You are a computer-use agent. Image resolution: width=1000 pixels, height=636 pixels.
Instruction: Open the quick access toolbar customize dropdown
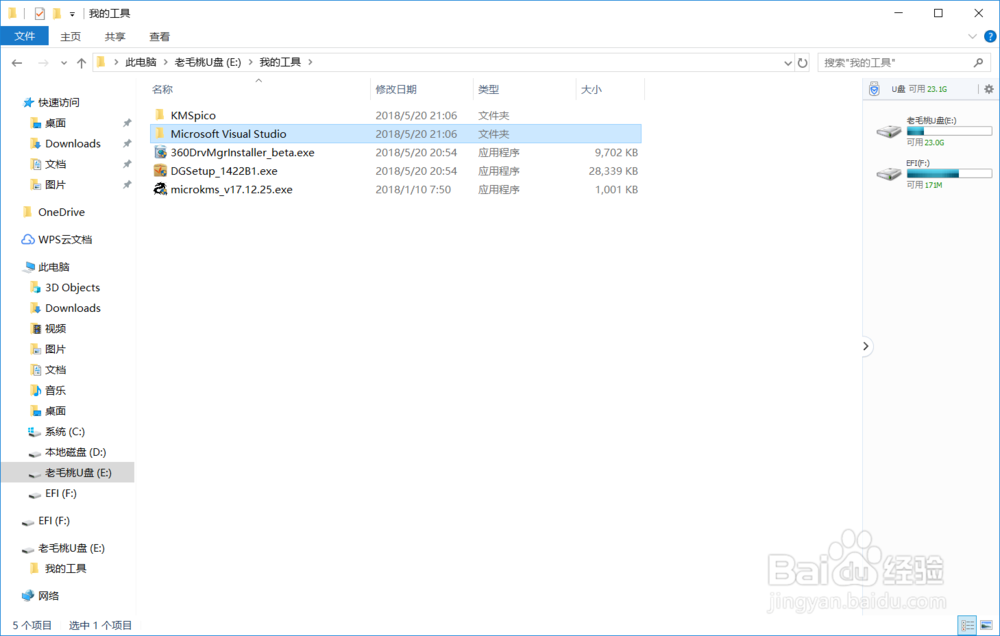[x=72, y=14]
